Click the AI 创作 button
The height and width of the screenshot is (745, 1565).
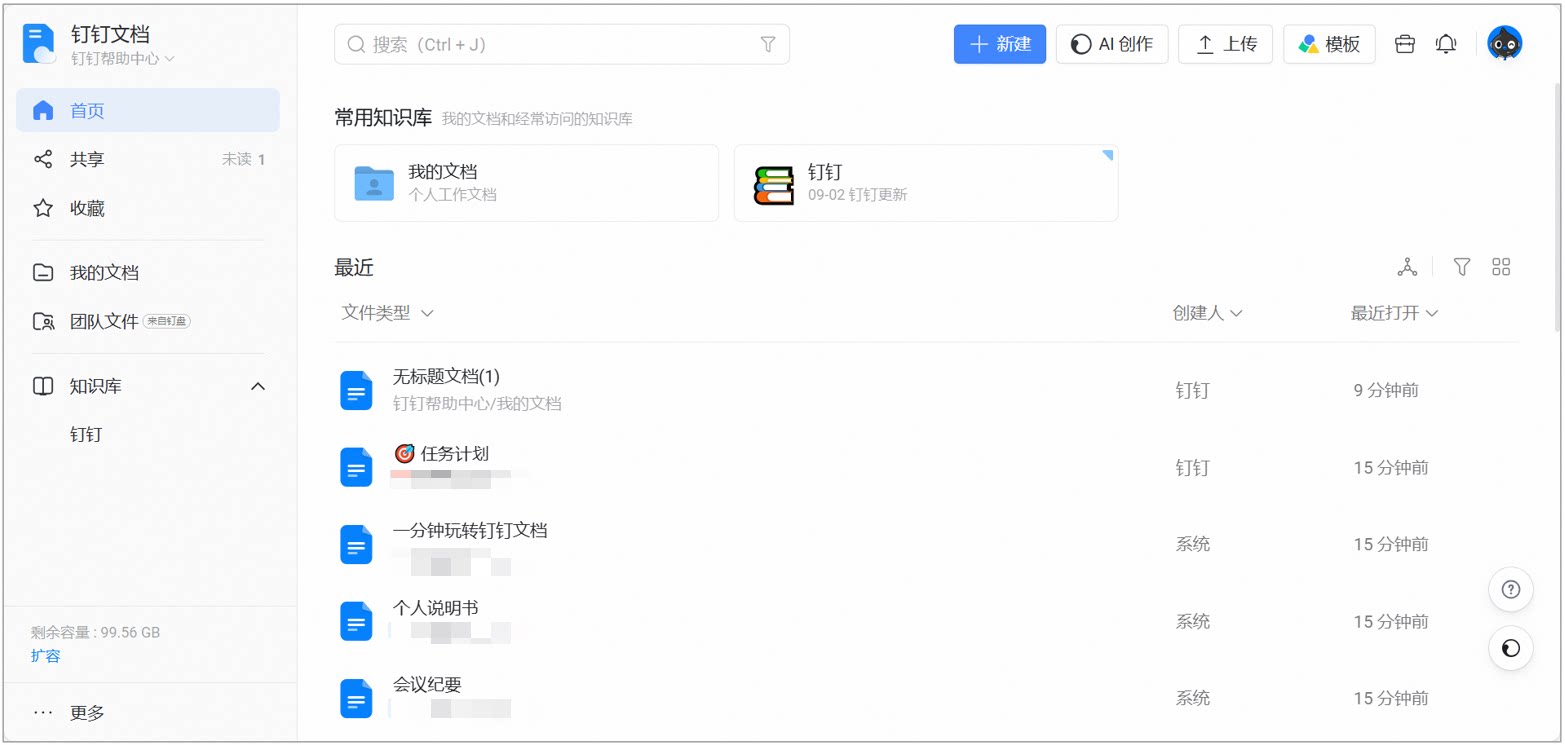point(1112,44)
